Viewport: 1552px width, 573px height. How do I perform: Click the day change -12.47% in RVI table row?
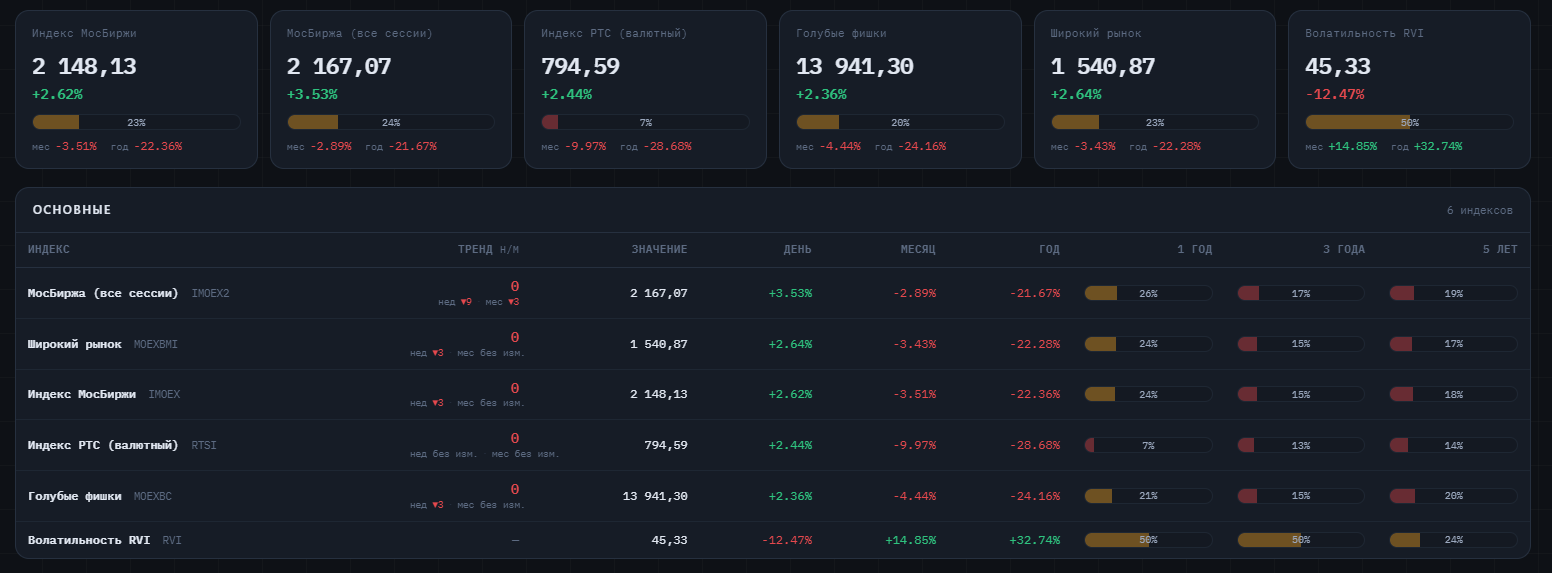pos(787,540)
